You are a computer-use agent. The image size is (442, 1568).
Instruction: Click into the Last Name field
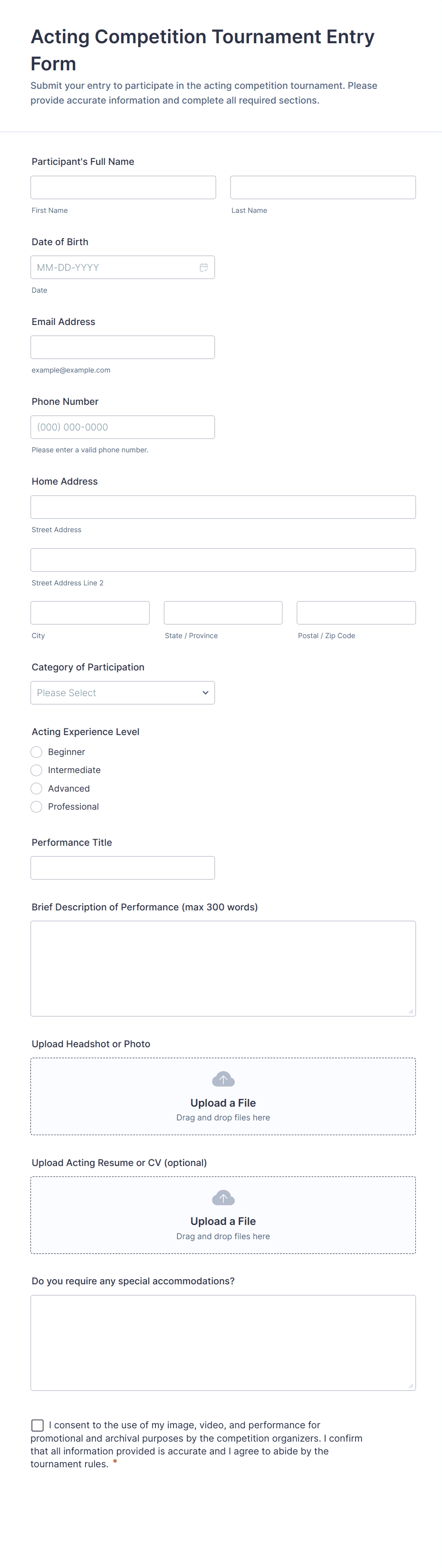click(323, 188)
